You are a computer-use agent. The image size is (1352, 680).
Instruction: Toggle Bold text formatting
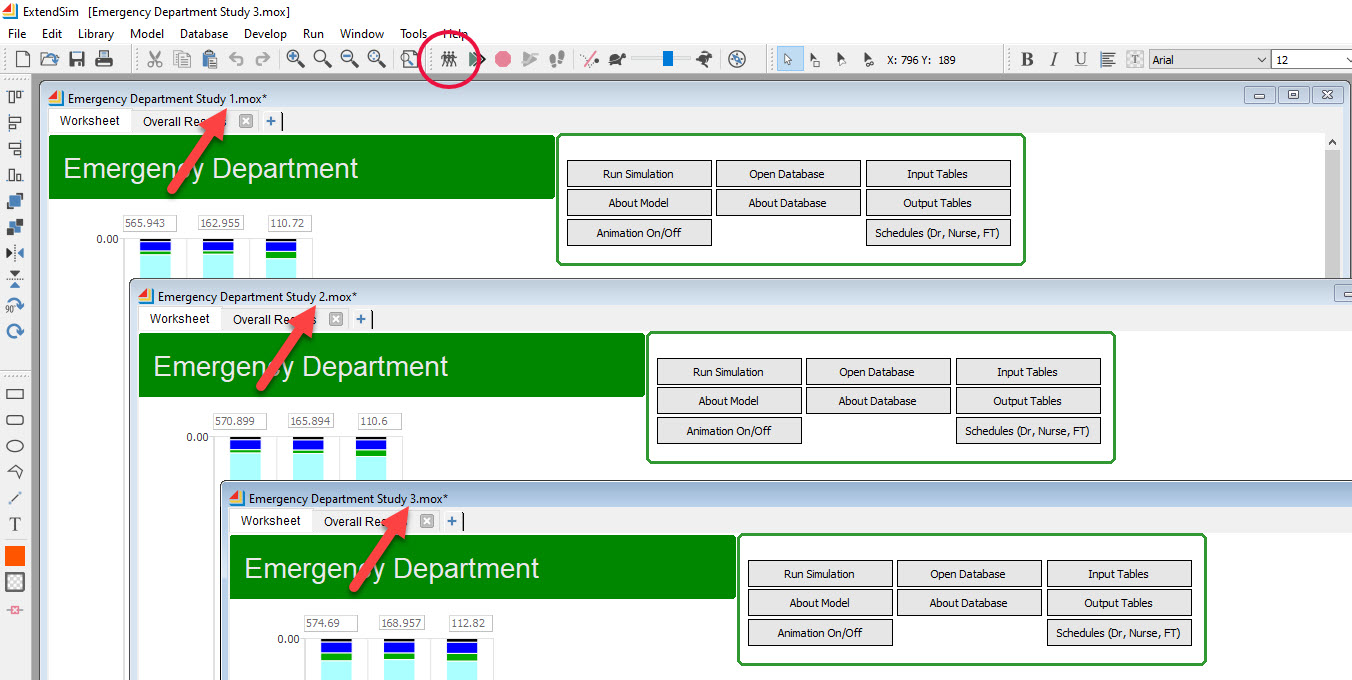1027,59
